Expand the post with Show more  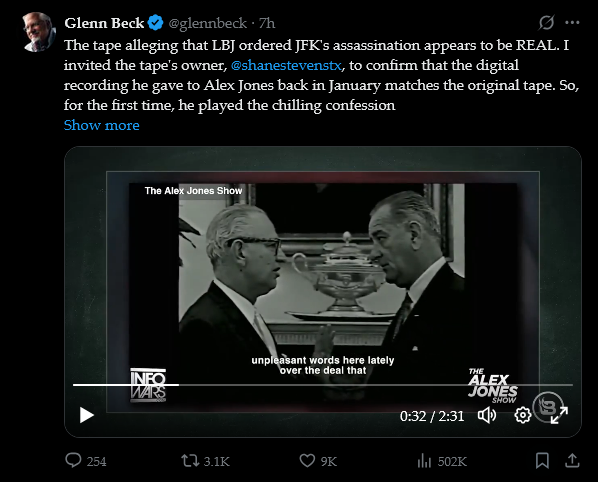101,125
